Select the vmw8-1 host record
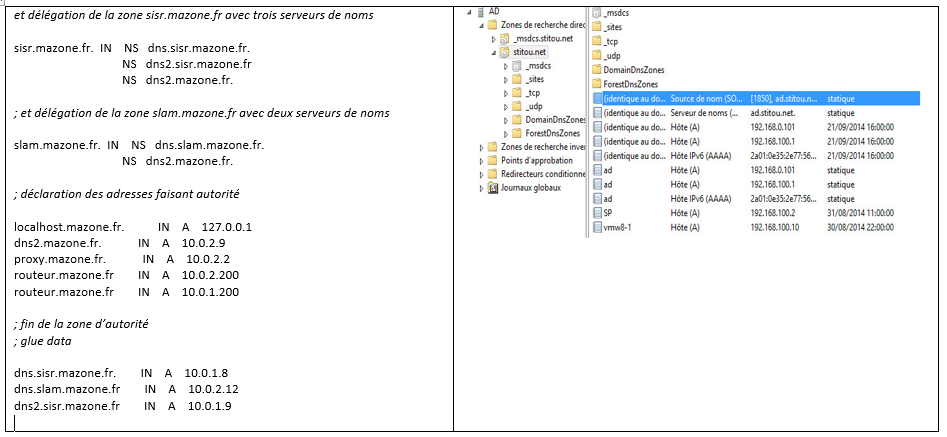Screen dimensions: 947x437 click(x=617, y=227)
